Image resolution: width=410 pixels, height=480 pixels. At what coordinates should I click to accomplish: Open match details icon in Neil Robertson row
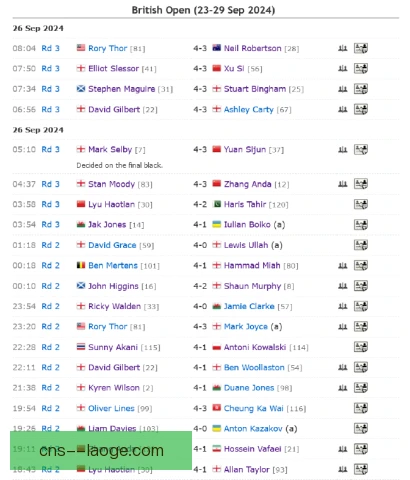click(361, 48)
